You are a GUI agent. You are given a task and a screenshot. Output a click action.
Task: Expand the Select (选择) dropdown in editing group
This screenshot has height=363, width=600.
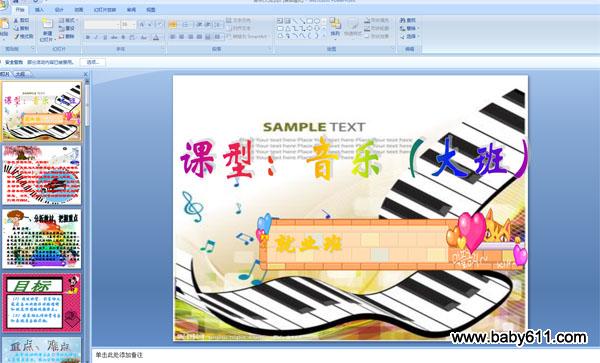(409, 36)
